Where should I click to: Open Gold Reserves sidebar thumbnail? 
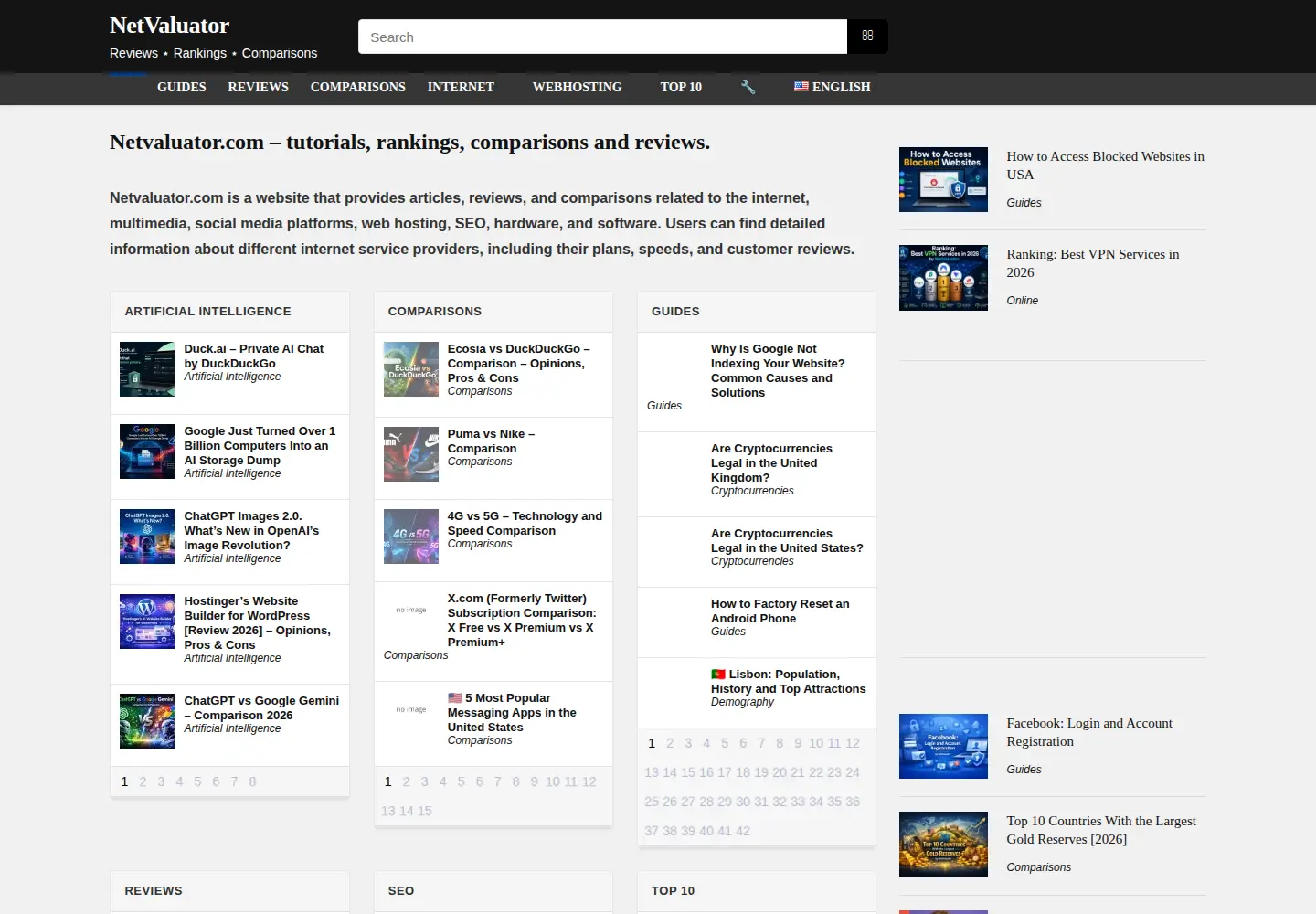[x=943, y=845]
